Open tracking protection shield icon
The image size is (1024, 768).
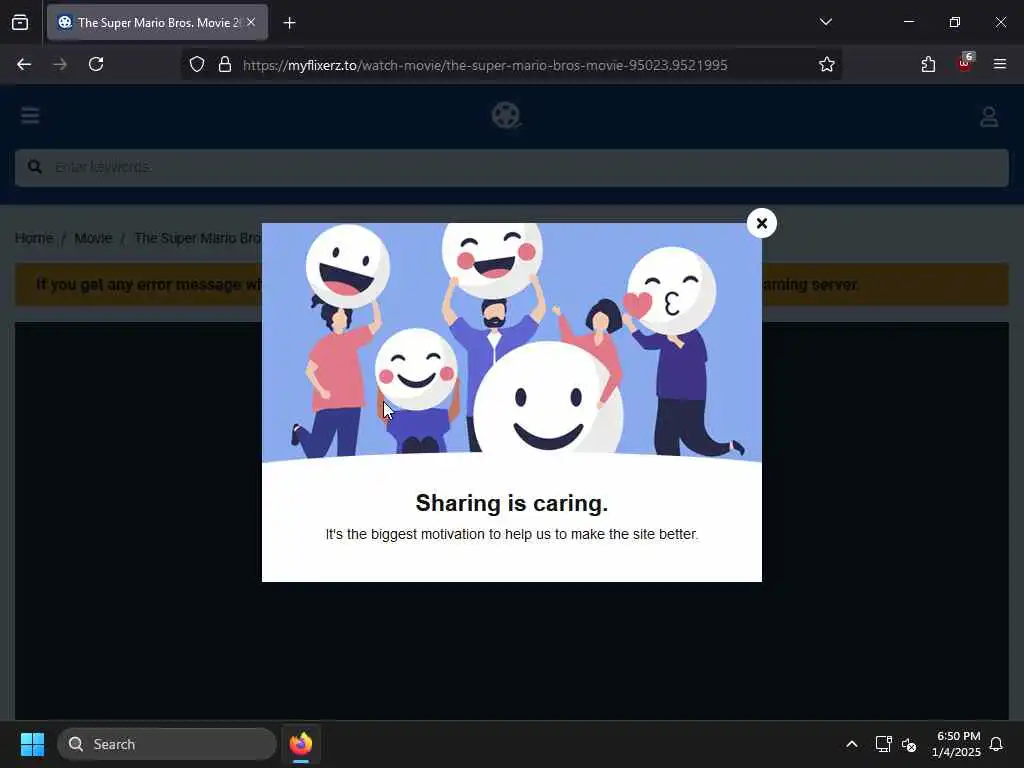click(x=197, y=64)
